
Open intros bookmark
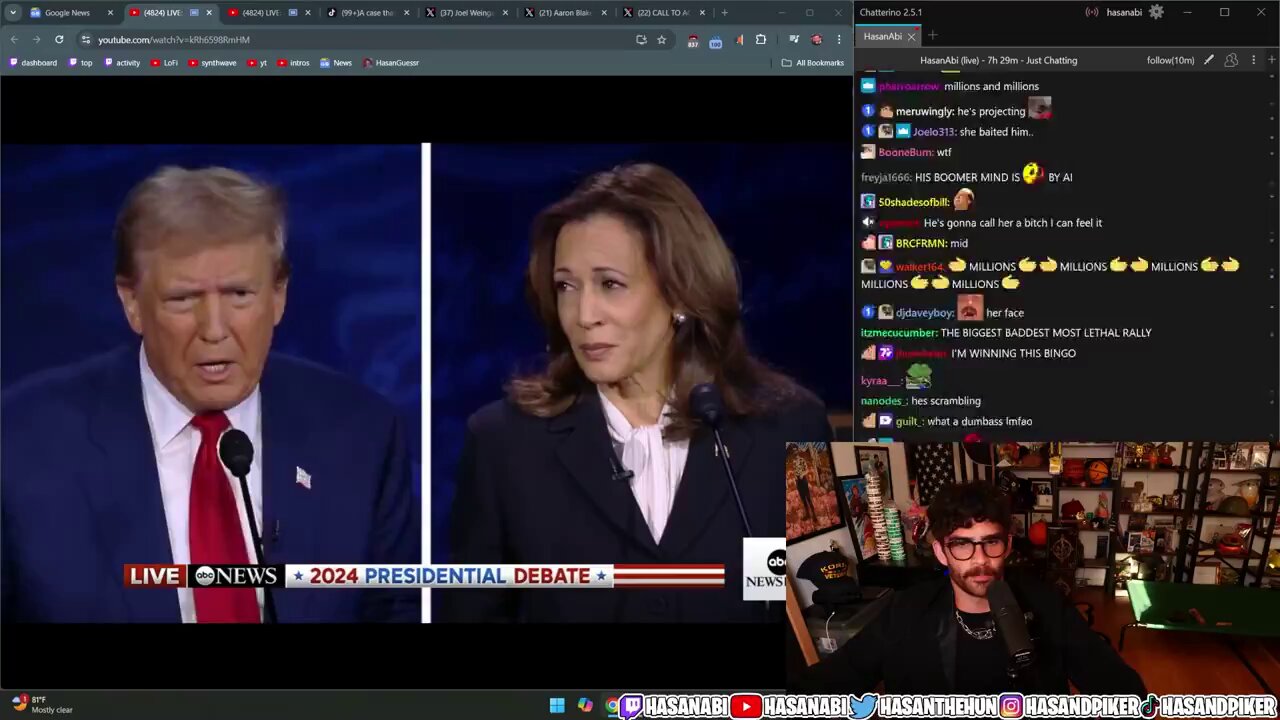coord(293,62)
